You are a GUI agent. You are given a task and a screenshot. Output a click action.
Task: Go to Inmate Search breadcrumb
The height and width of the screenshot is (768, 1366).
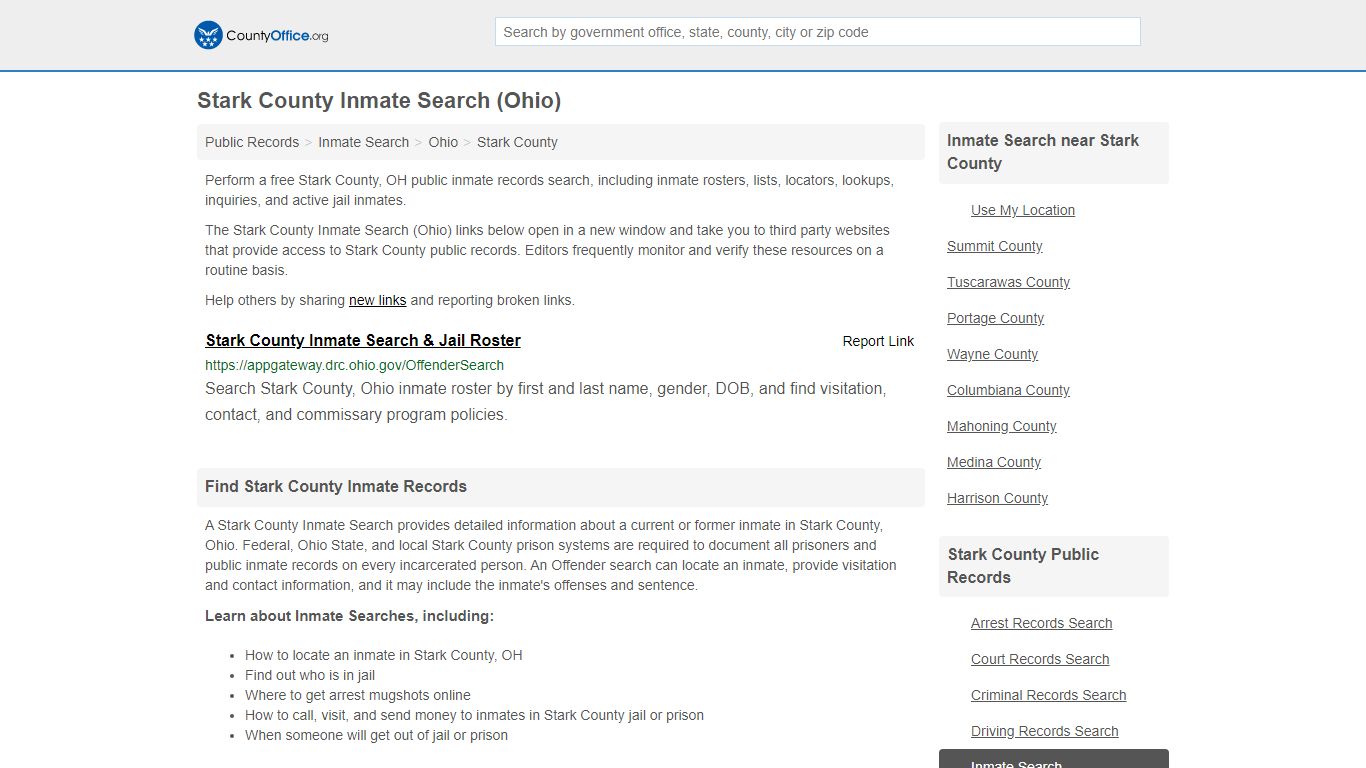click(363, 142)
